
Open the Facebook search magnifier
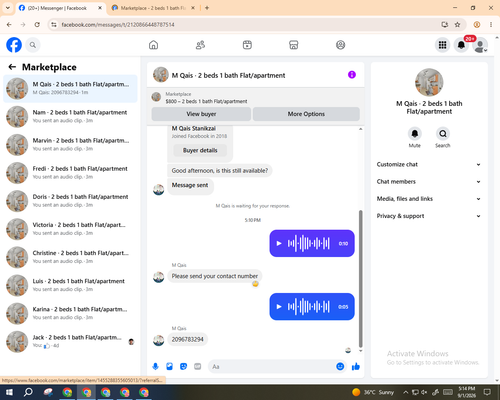33,45
